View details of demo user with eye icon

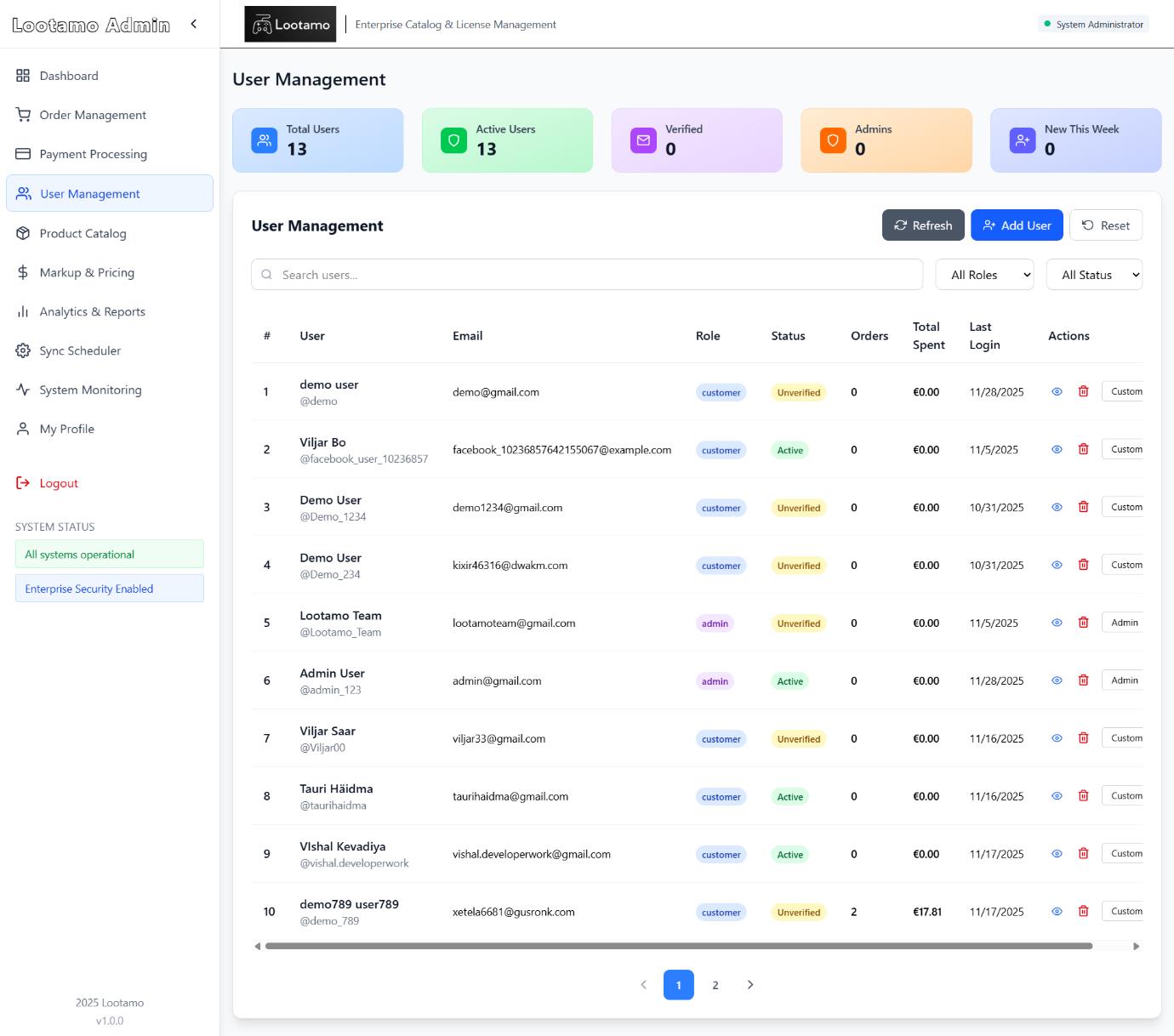point(1057,392)
